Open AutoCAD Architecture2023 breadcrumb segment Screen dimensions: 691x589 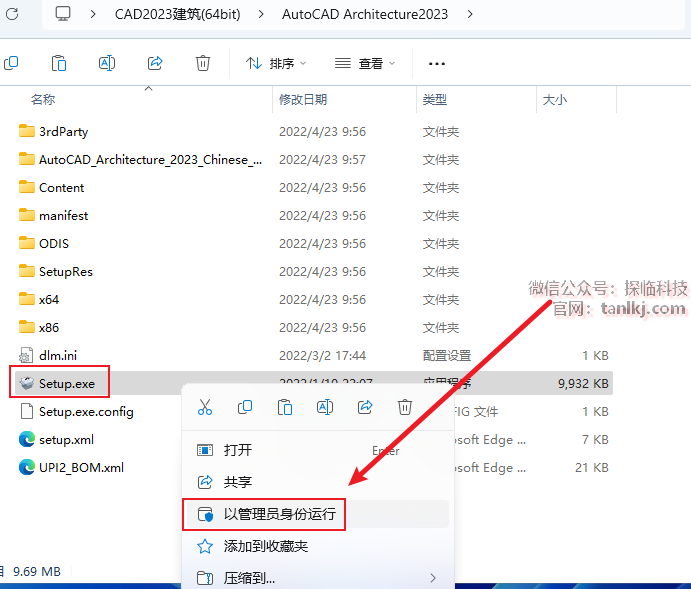(365, 14)
